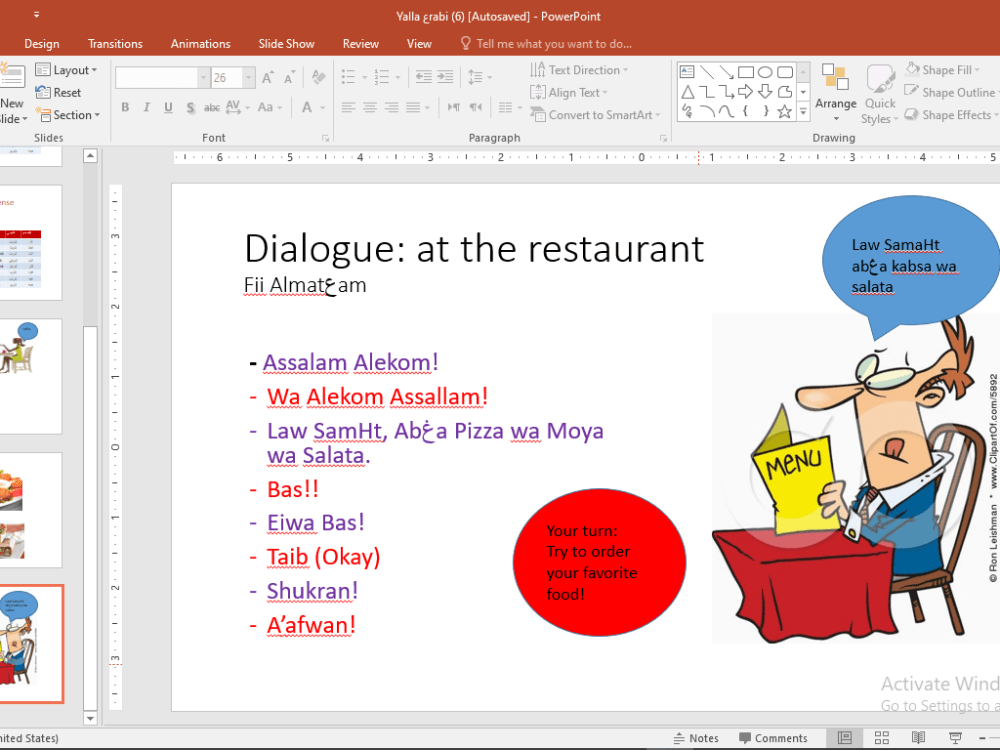Click font size field showing 26
Viewport: 1000px width, 750px height.
point(227,78)
